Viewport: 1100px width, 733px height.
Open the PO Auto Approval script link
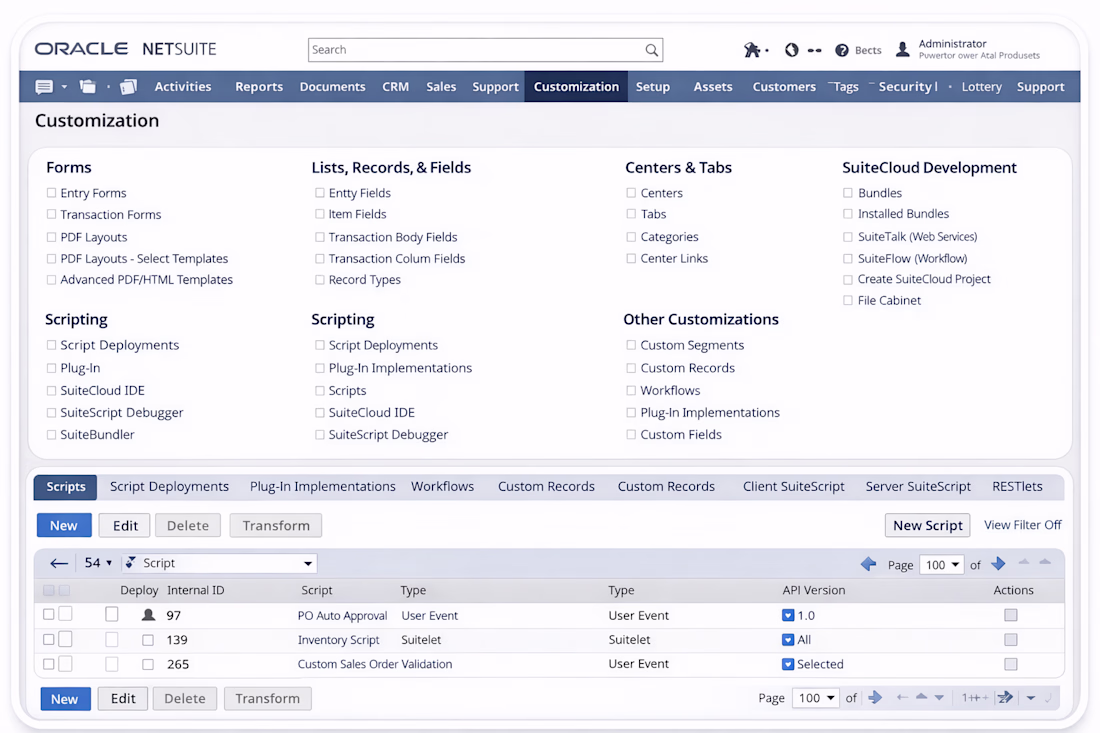click(x=342, y=615)
